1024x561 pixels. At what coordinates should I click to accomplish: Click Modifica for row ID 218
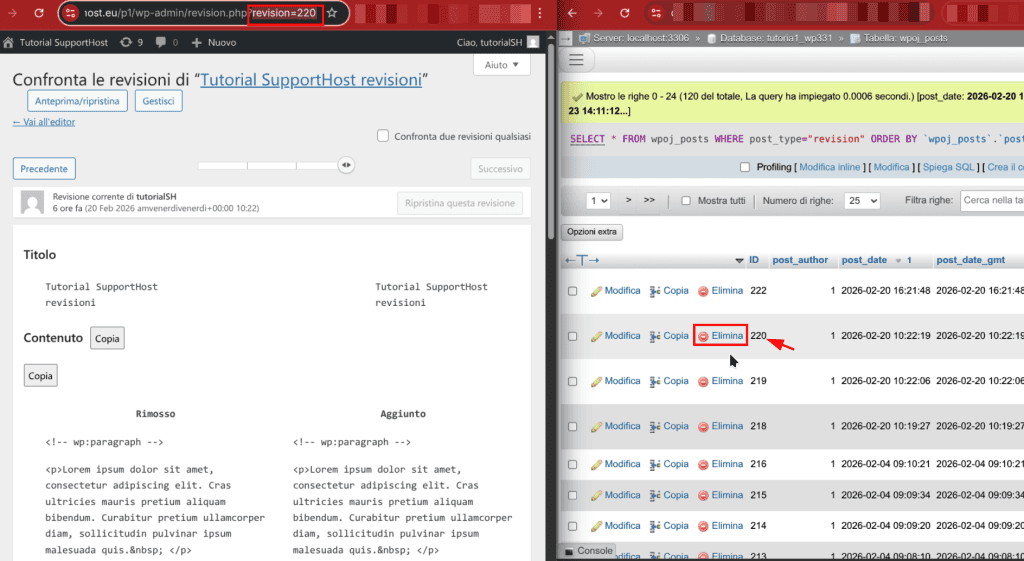point(616,426)
